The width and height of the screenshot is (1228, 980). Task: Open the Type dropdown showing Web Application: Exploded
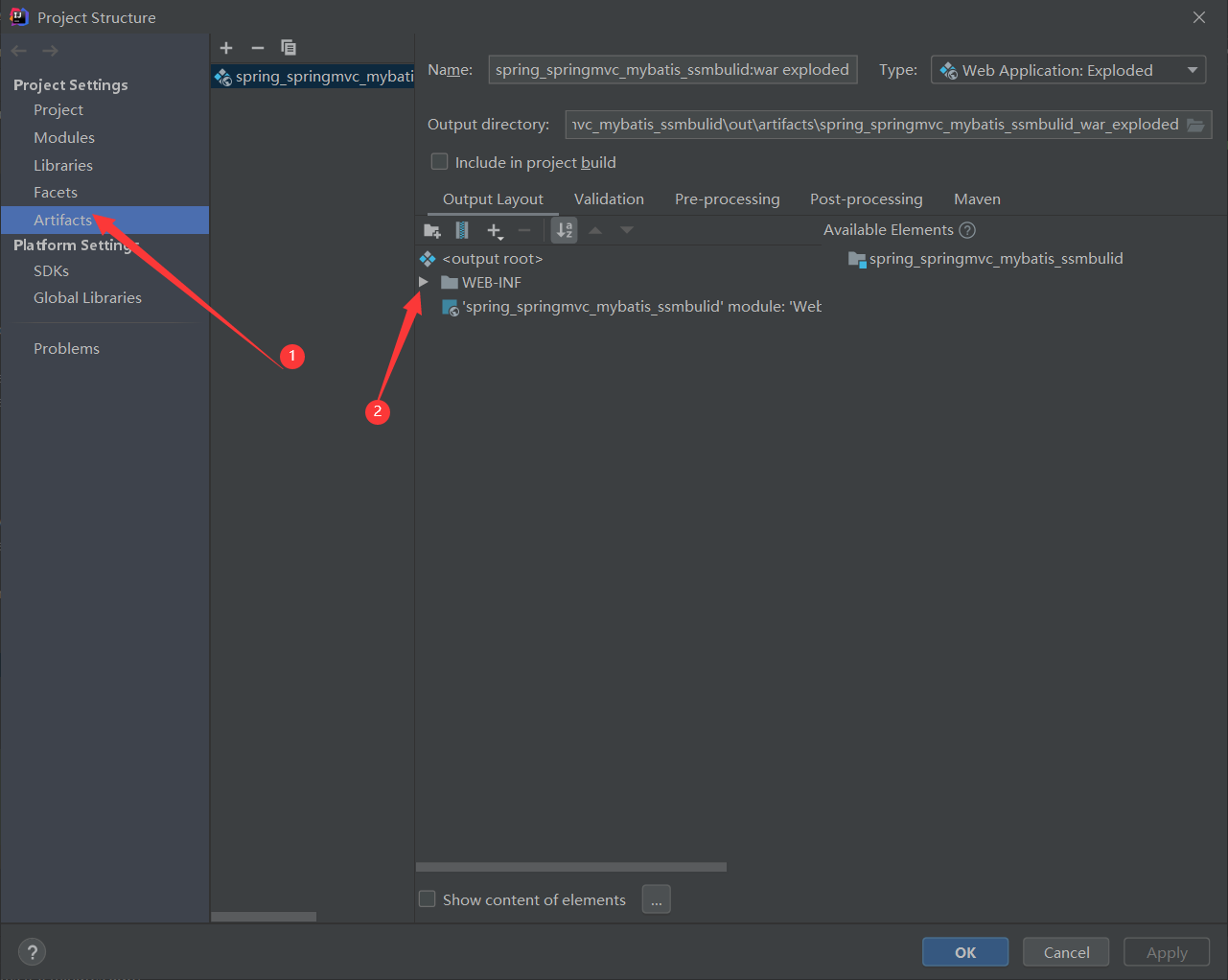pos(1192,69)
